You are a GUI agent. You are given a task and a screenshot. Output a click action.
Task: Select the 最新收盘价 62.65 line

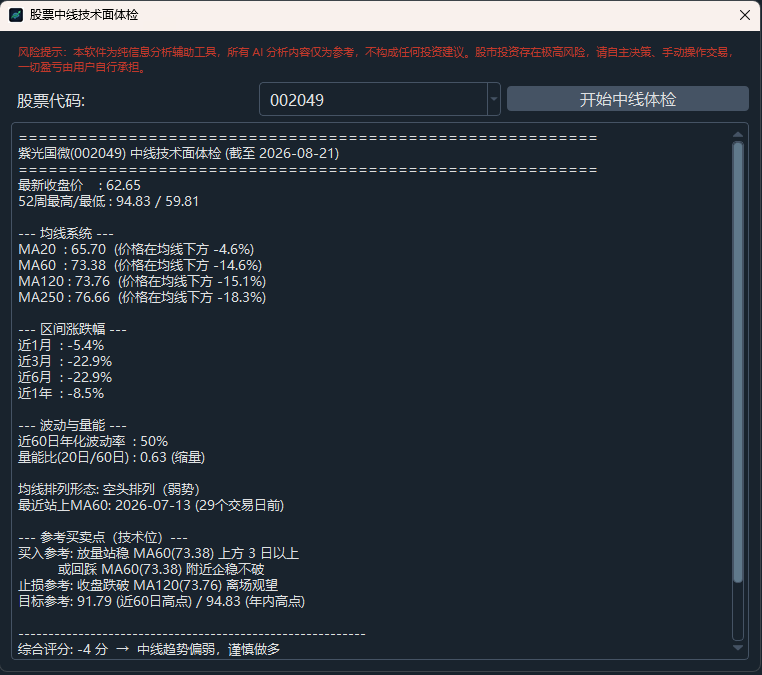pos(79,185)
